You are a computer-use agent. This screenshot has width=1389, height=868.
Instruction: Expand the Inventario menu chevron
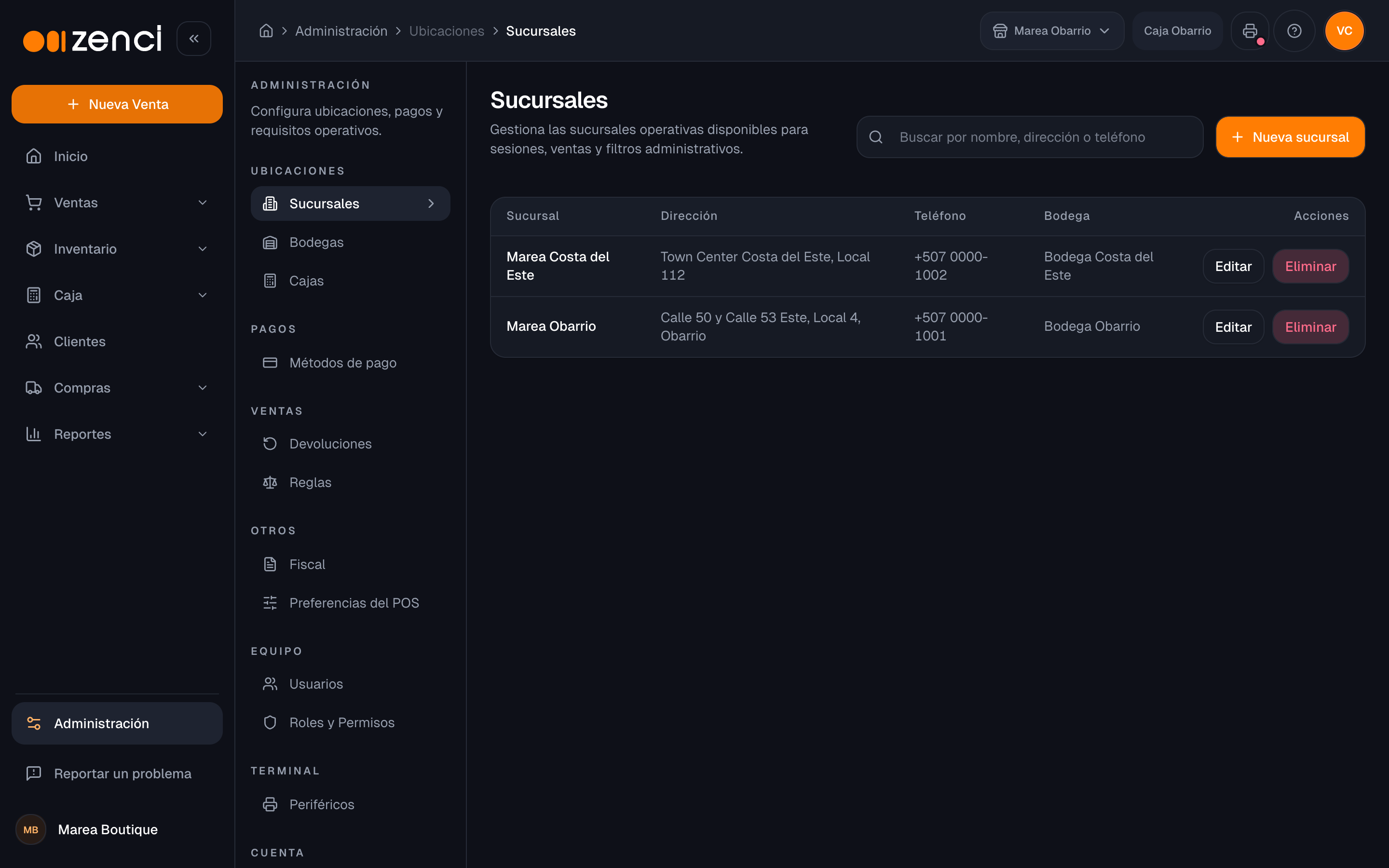click(202, 248)
